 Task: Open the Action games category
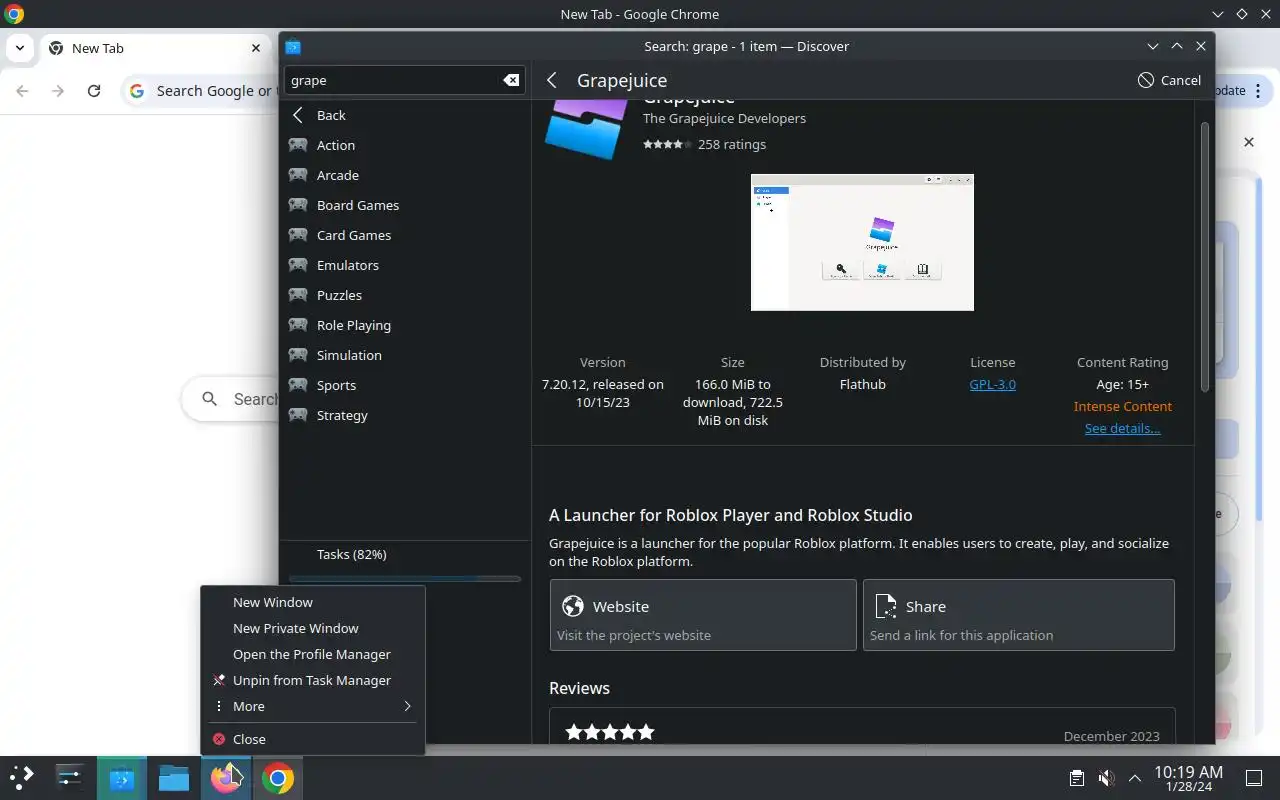(x=406, y=145)
